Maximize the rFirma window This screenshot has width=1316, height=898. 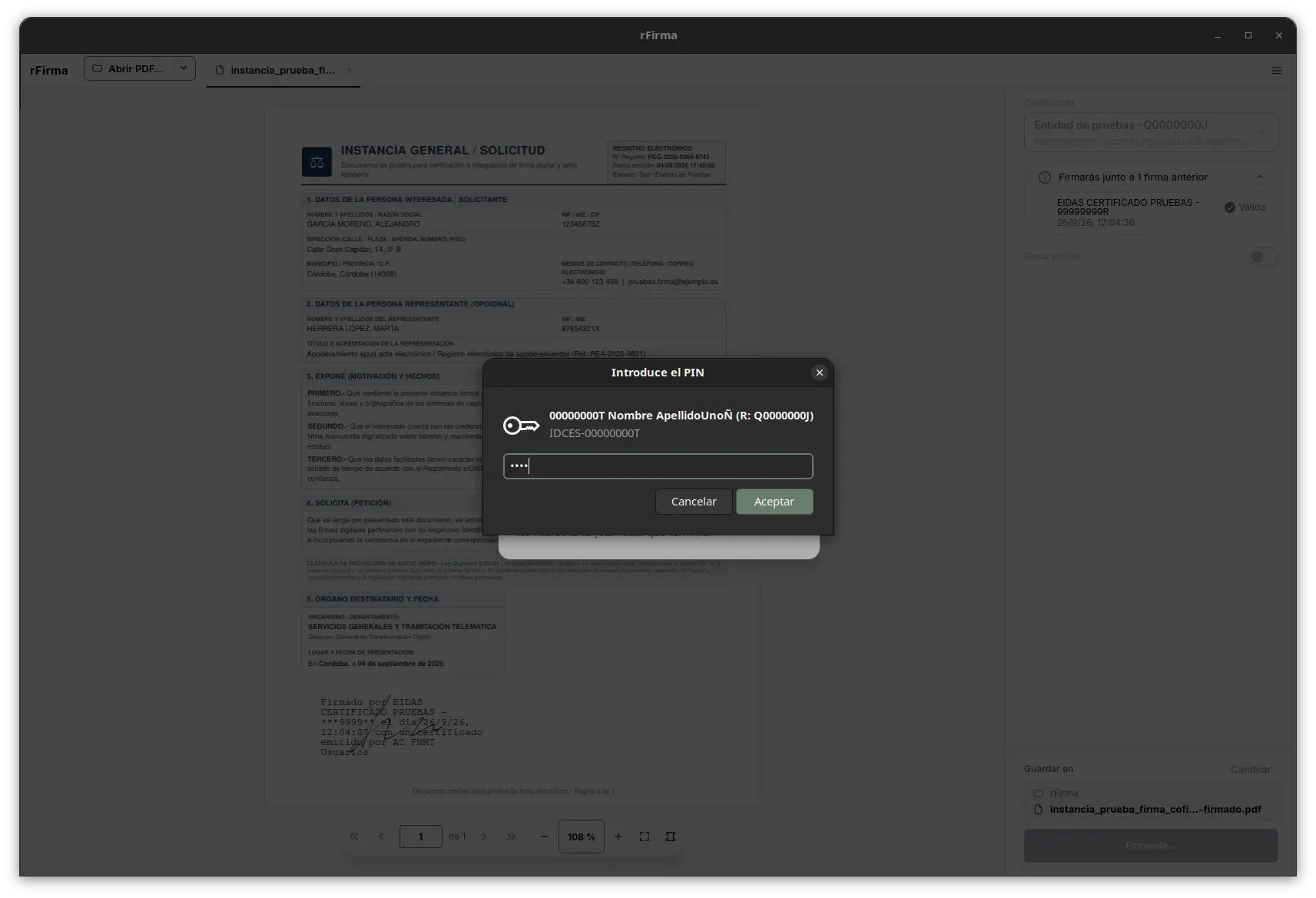tap(1248, 35)
